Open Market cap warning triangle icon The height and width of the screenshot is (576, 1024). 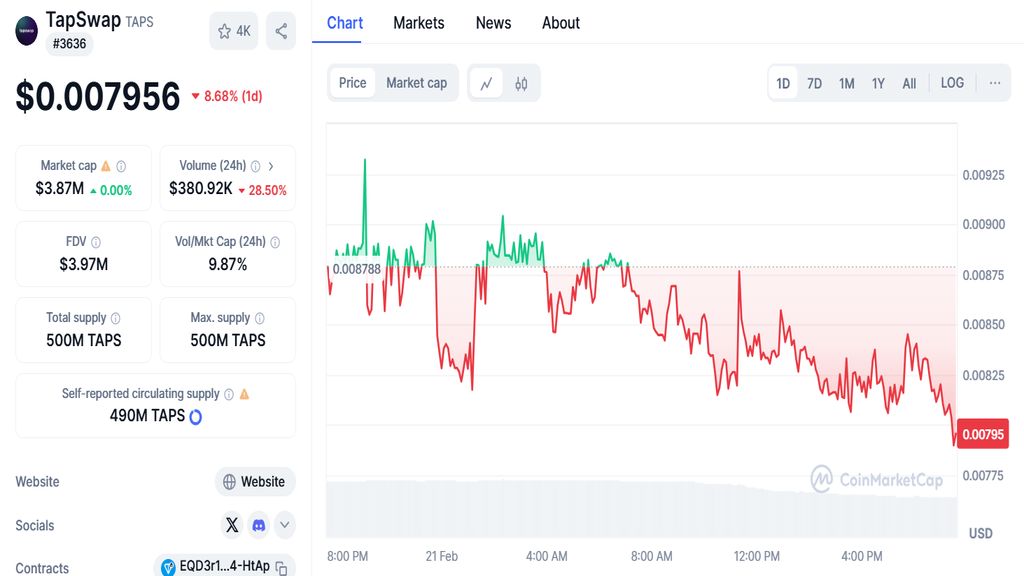click(x=106, y=166)
